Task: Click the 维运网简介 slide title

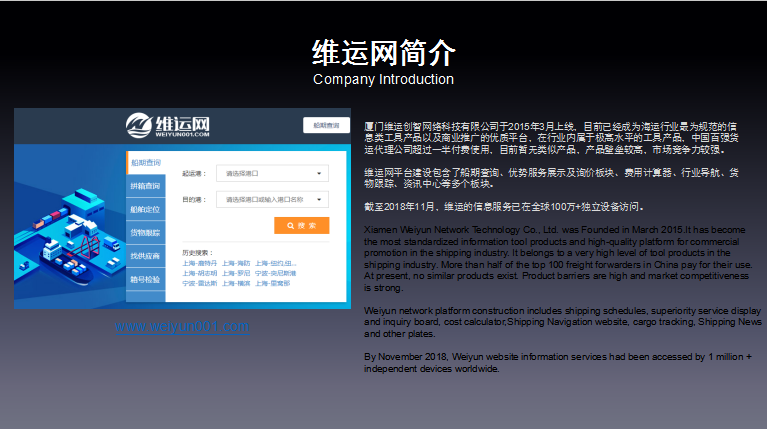Action: (x=383, y=52)
